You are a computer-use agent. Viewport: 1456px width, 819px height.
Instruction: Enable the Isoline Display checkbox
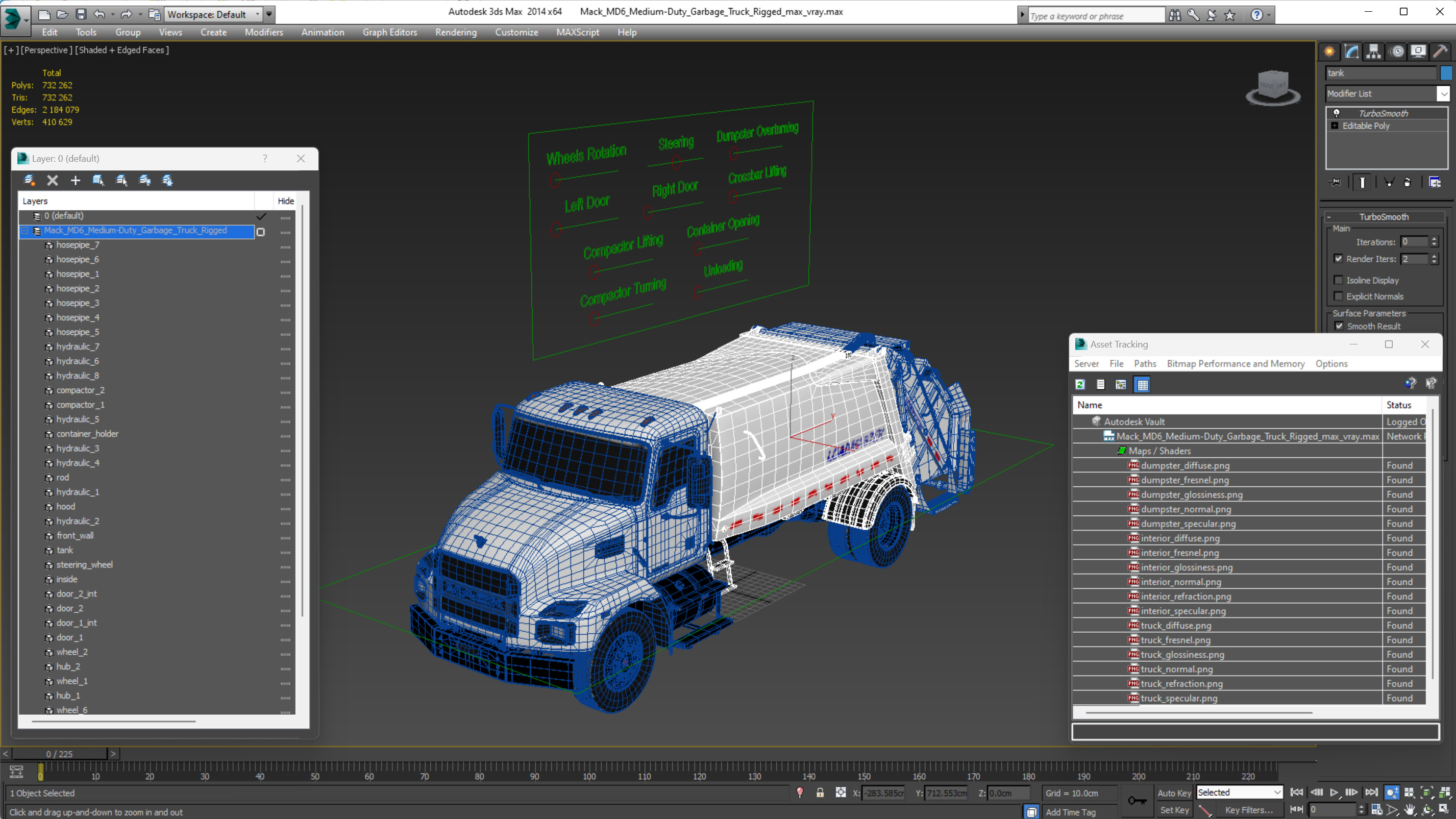(x=1339, y=280)
